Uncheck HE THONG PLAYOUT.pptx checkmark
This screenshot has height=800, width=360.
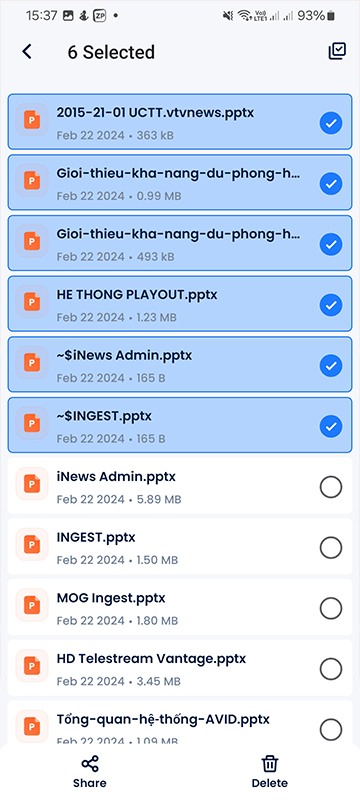(x=331, y=305)
